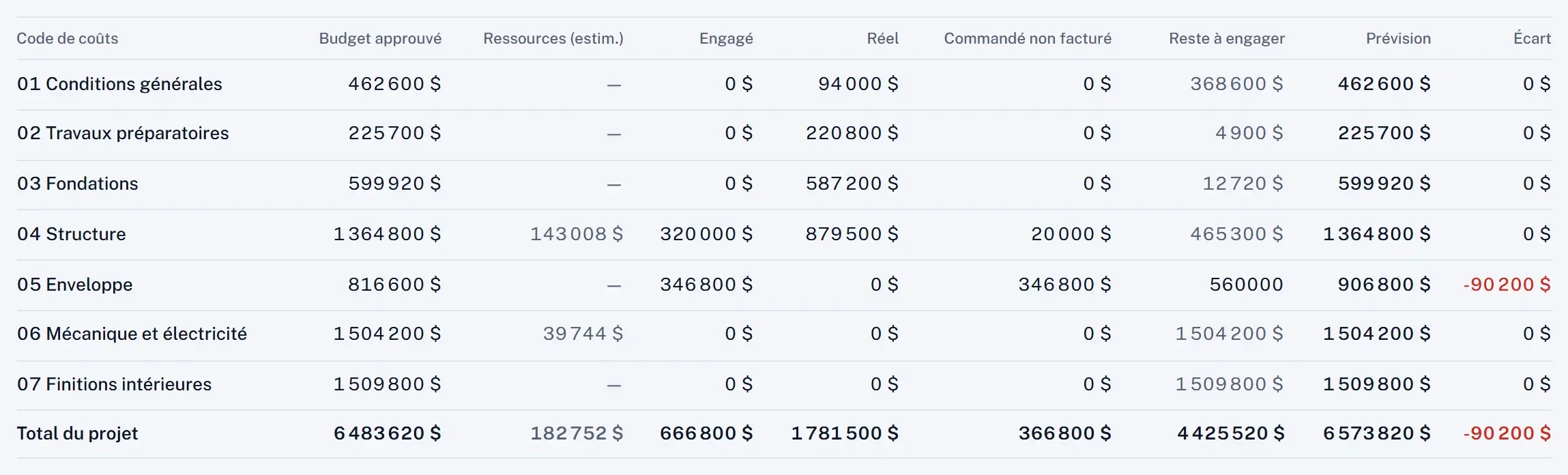Click the 465 300 $ Reste à engager for Structure
The width and height of the screenshot is (1568, 475).
point(1236,234)
